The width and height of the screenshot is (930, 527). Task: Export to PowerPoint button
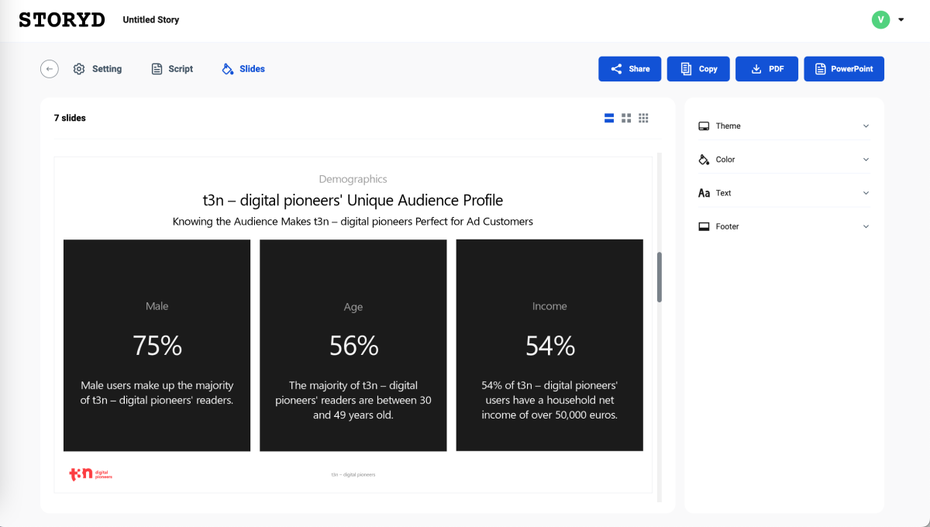[x=844, y=69]
